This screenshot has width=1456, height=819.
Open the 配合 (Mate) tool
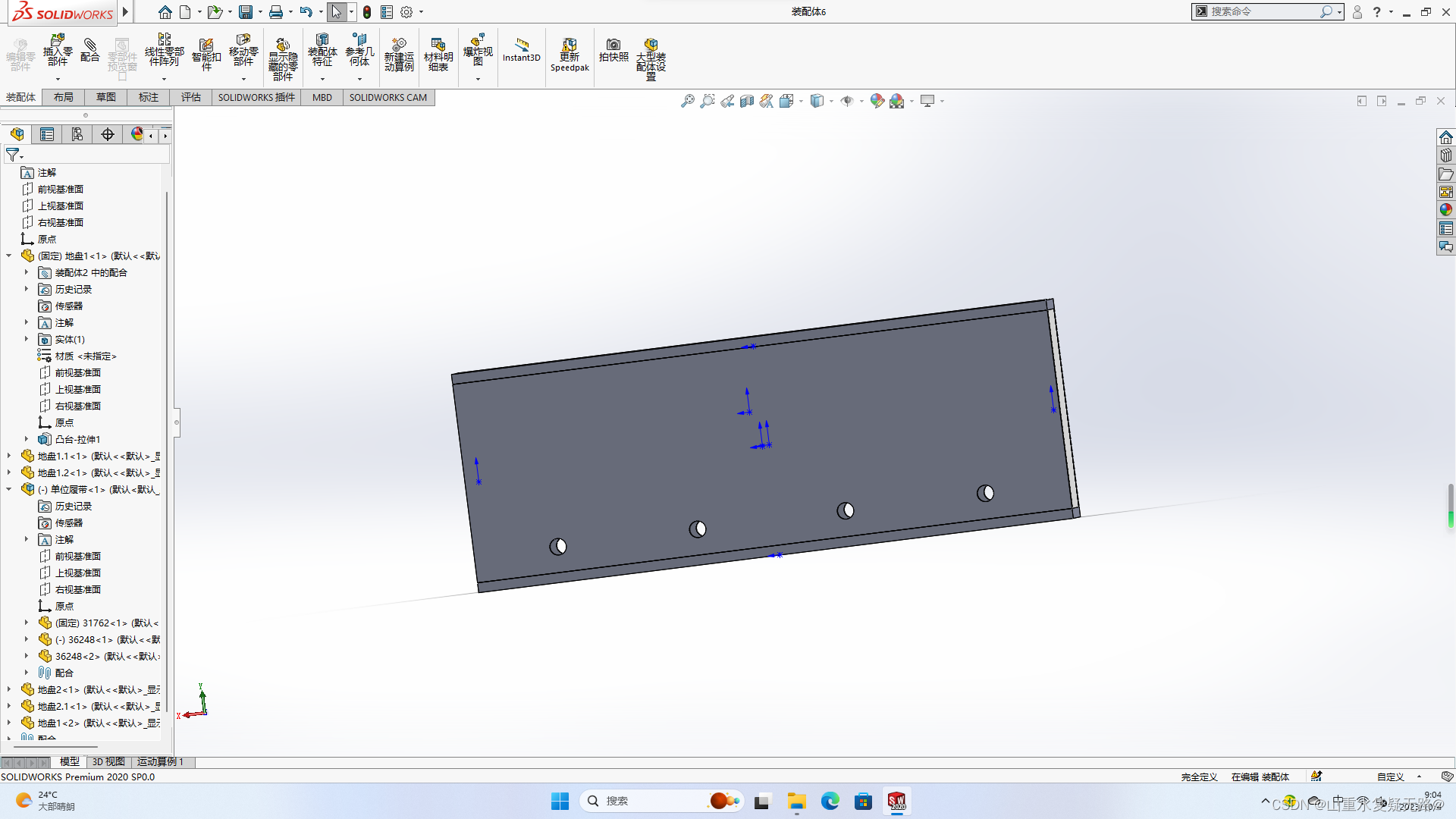coord(89,53)
